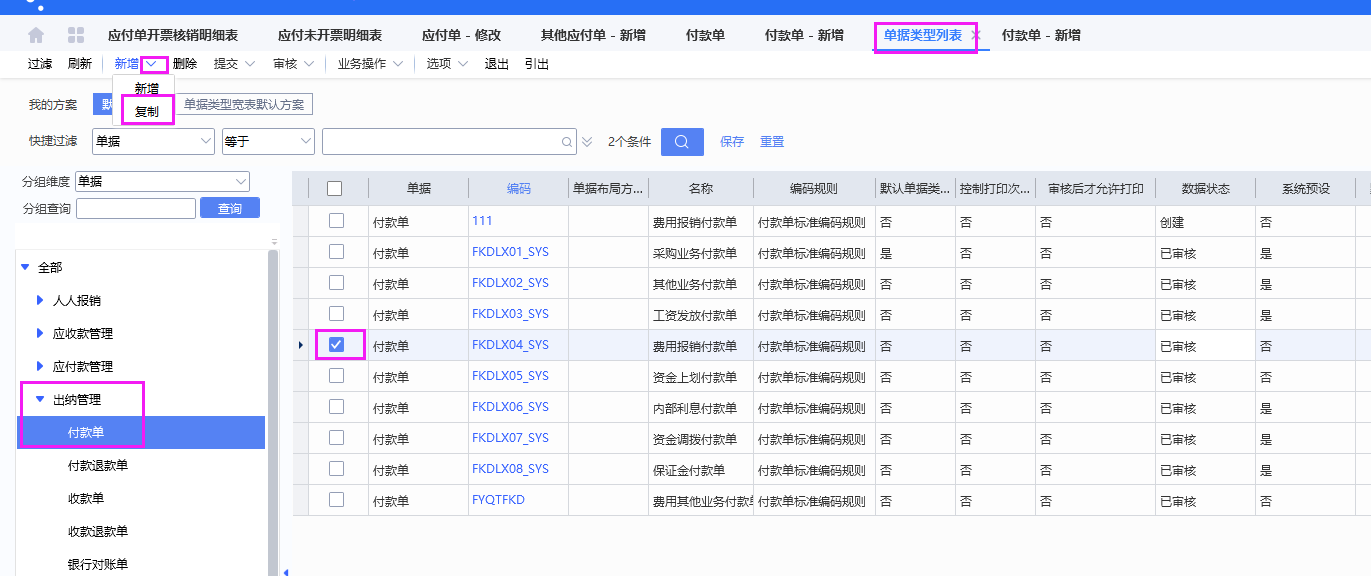Click the blue magnifier search button

coord(682,142)
